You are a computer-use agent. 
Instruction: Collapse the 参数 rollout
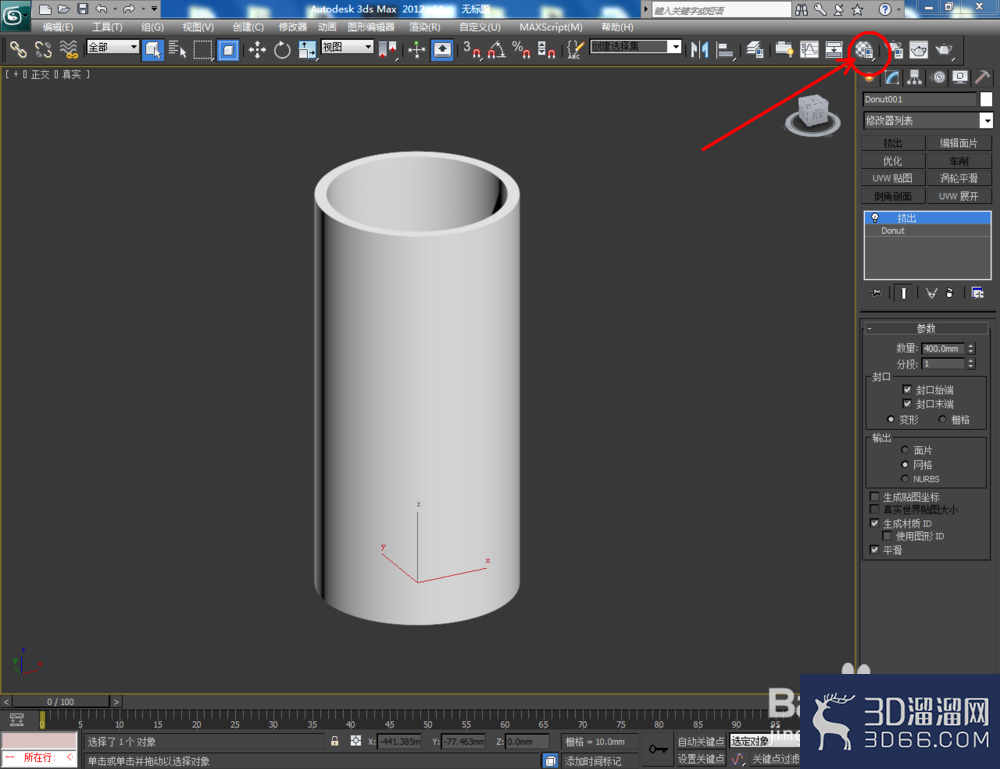coord(926,328)
